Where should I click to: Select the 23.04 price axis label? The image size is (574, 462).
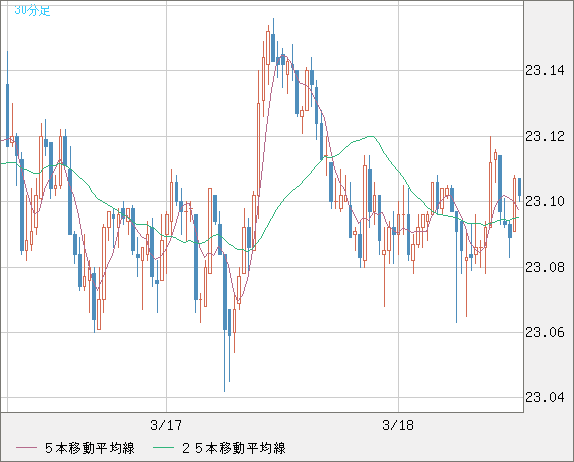[x=545, y=397]
